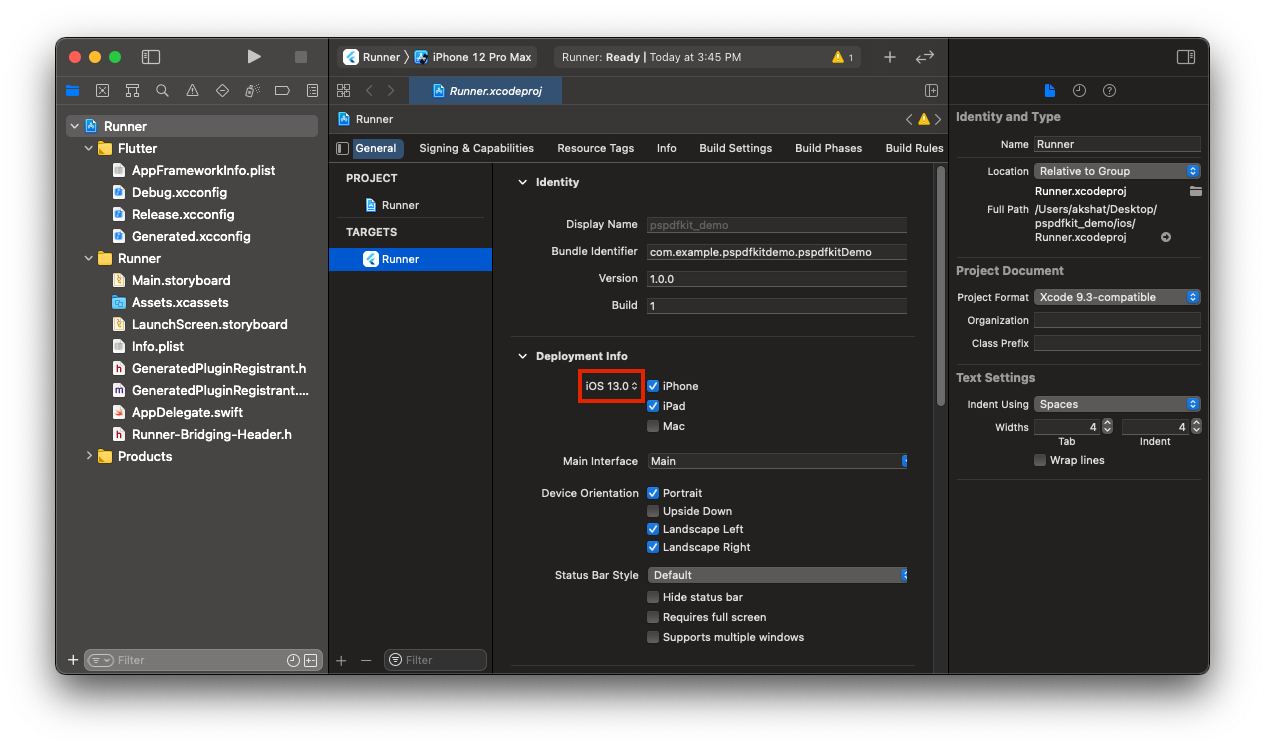Image resolution: width=1265 pixels, height=748 pixels.
Task: Enable Upside Down orientation
Action: coord(653,511)
